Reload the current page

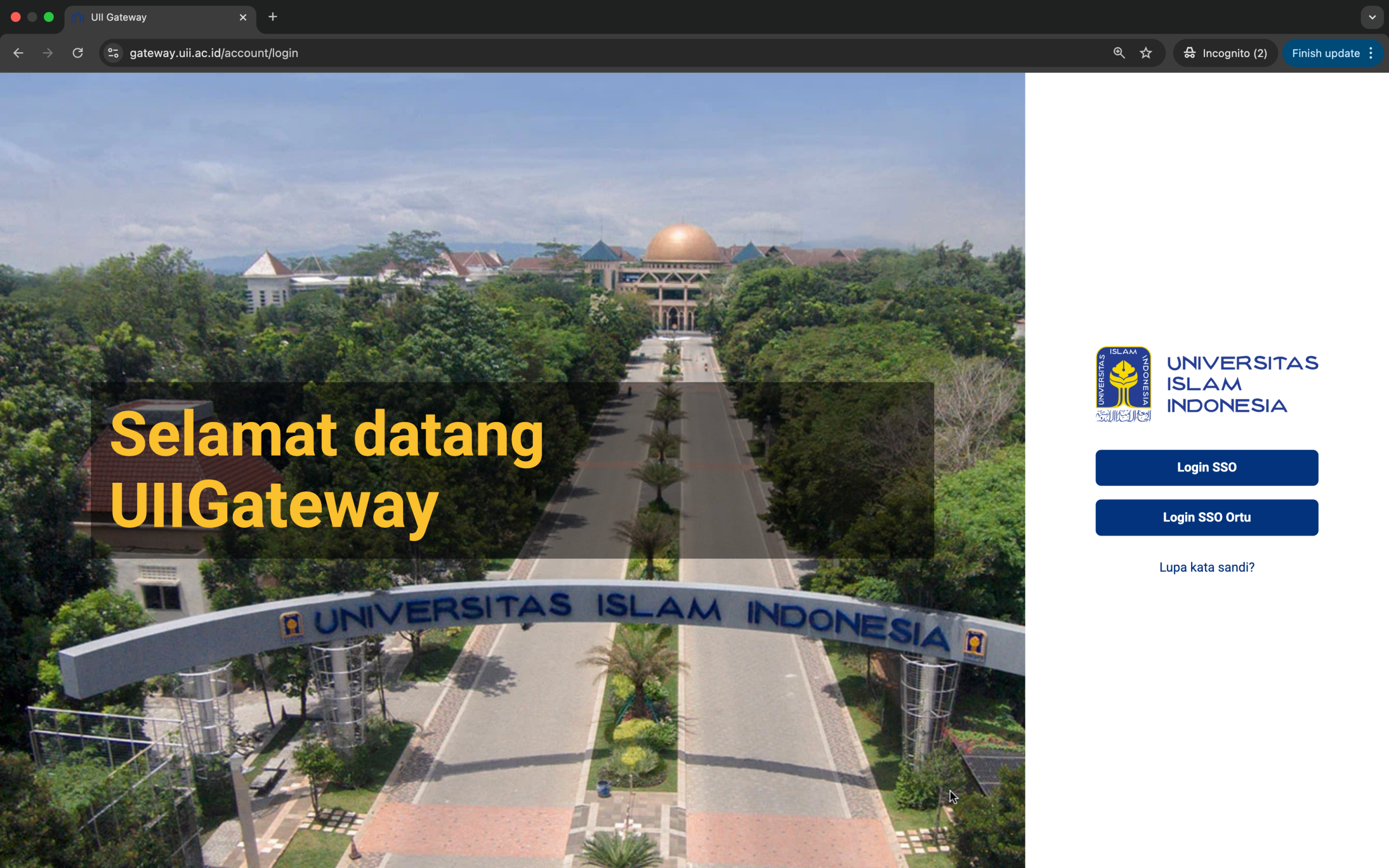click(78, 53)
